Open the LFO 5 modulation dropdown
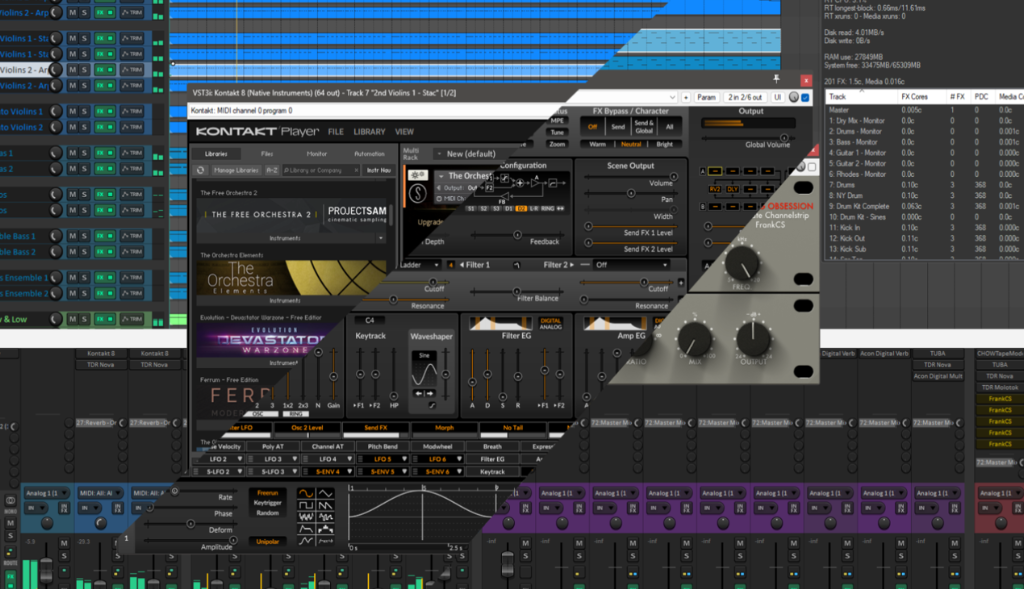The image size is (1024, 589). (x=383, y=459)
